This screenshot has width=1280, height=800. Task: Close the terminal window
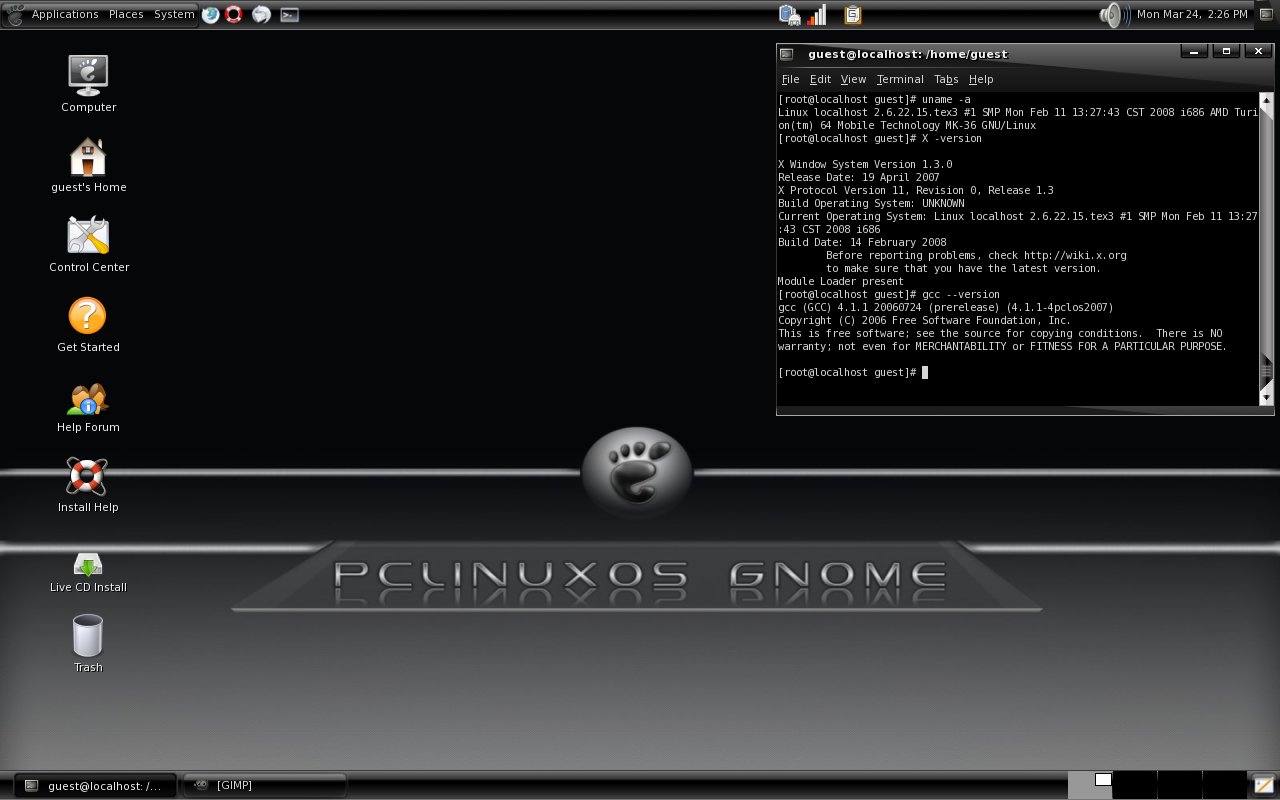1258,52
